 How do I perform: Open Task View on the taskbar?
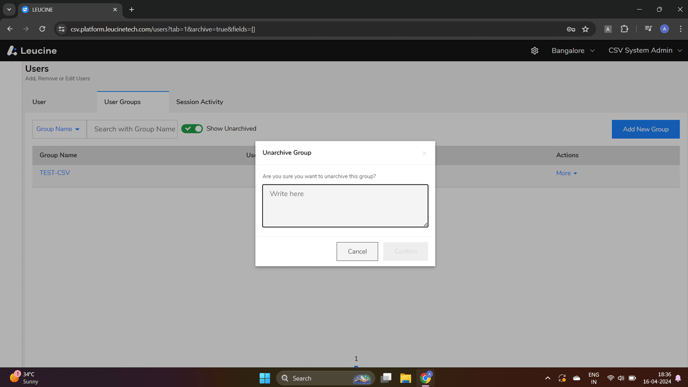[386, 378]
